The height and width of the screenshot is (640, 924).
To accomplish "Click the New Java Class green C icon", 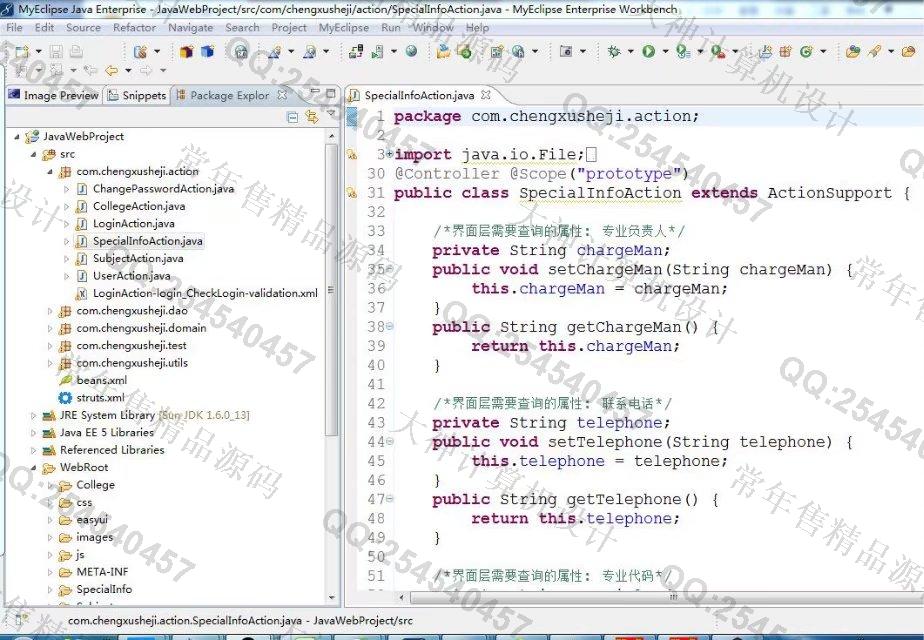I will click(806, 52).
